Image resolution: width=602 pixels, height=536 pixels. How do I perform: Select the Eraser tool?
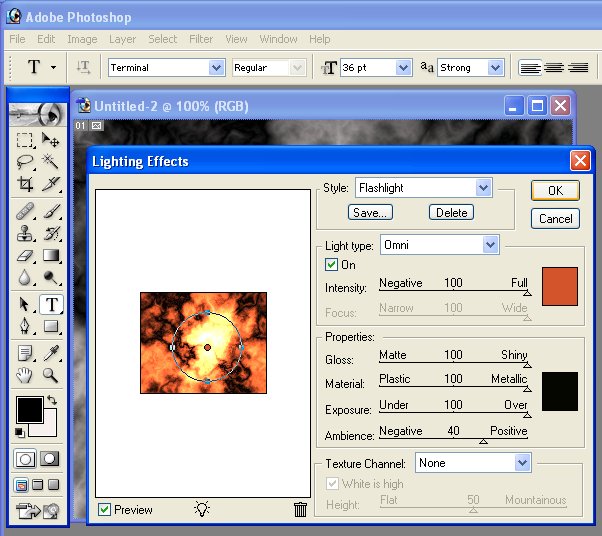[25, 256]
